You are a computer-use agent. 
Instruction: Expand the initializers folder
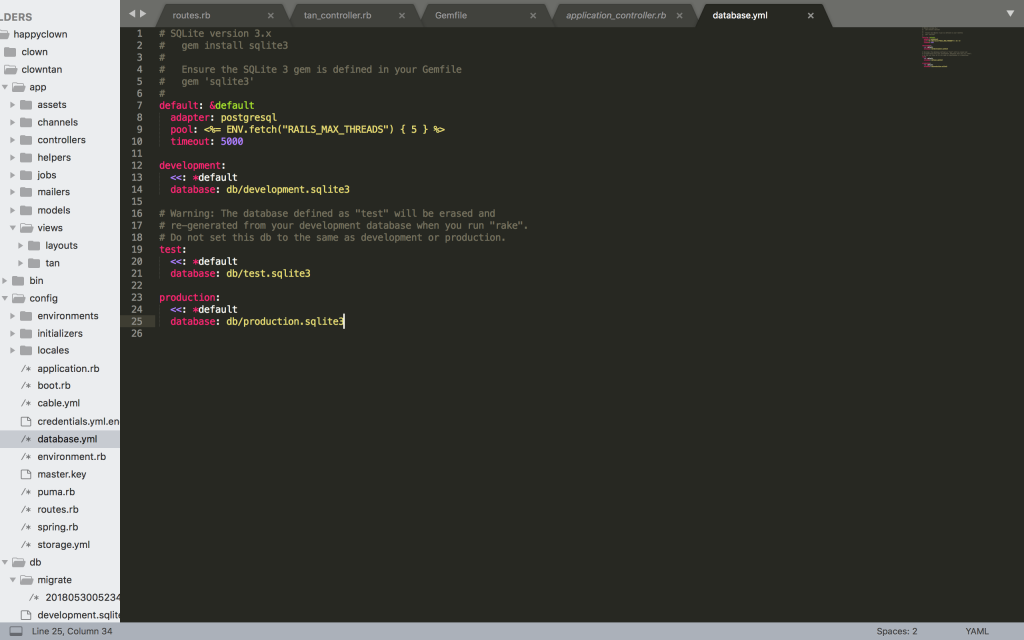12,333
